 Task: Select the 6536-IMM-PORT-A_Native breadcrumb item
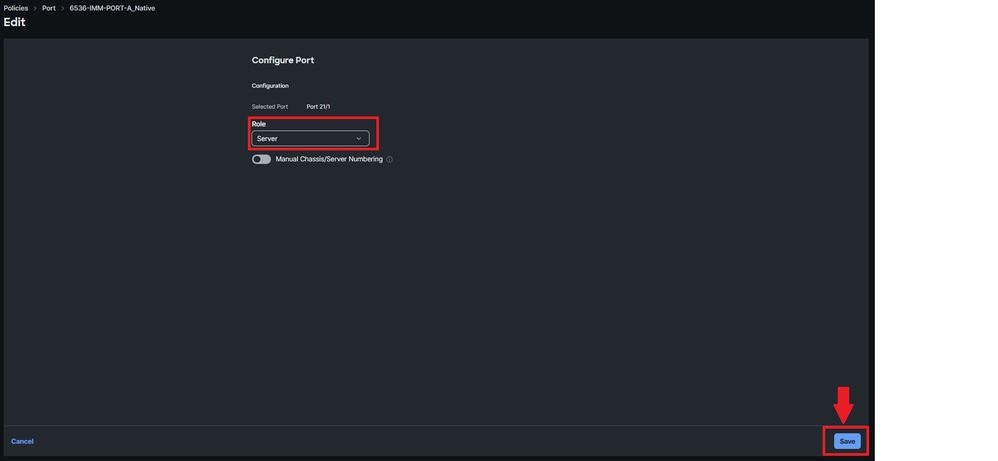[x=112, y=8]
